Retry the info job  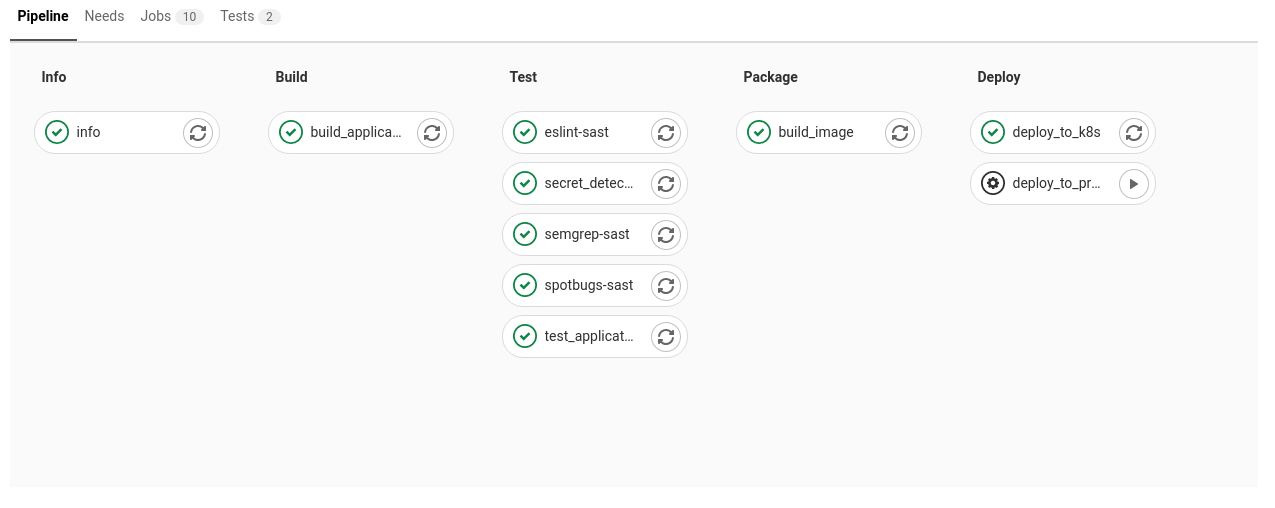pos(198,132)
